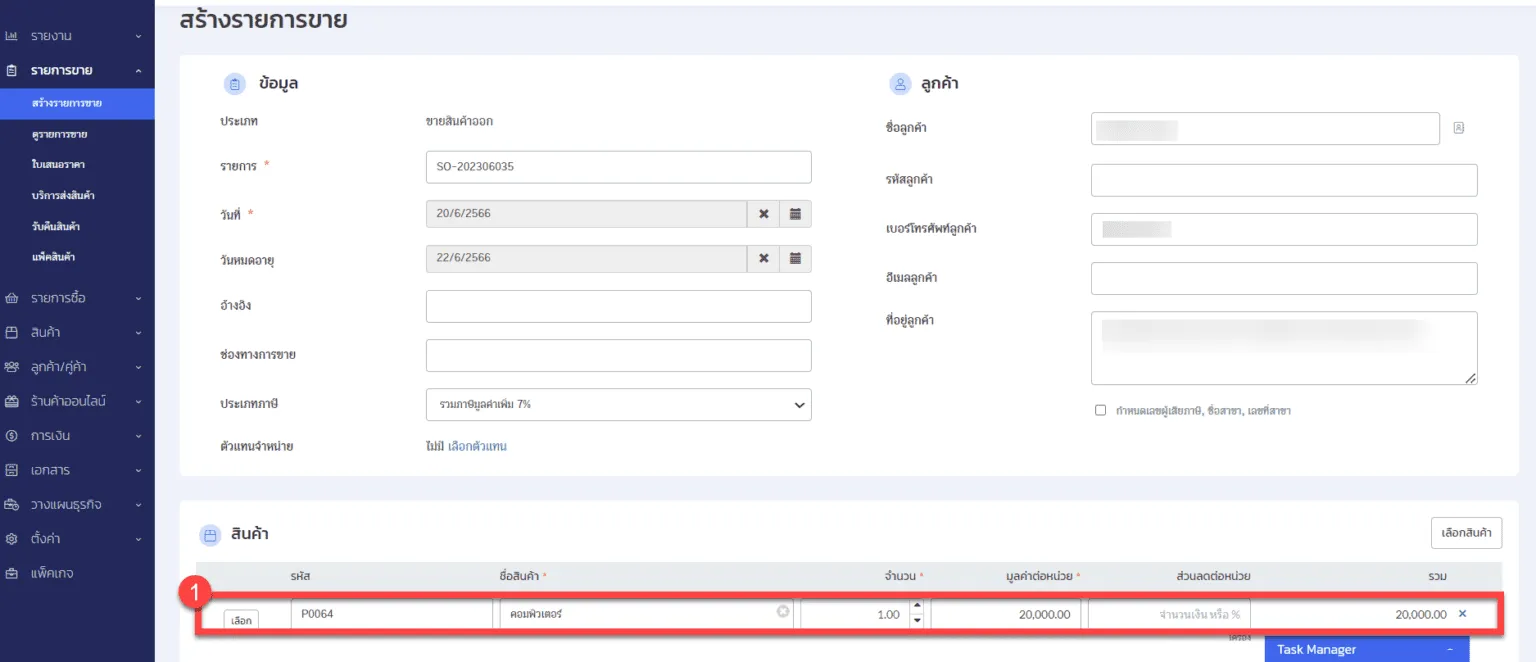The image size is (1536, 662).
Task: Clear the วันหมดอายุ date value
Action: click(x=763, y=258)
